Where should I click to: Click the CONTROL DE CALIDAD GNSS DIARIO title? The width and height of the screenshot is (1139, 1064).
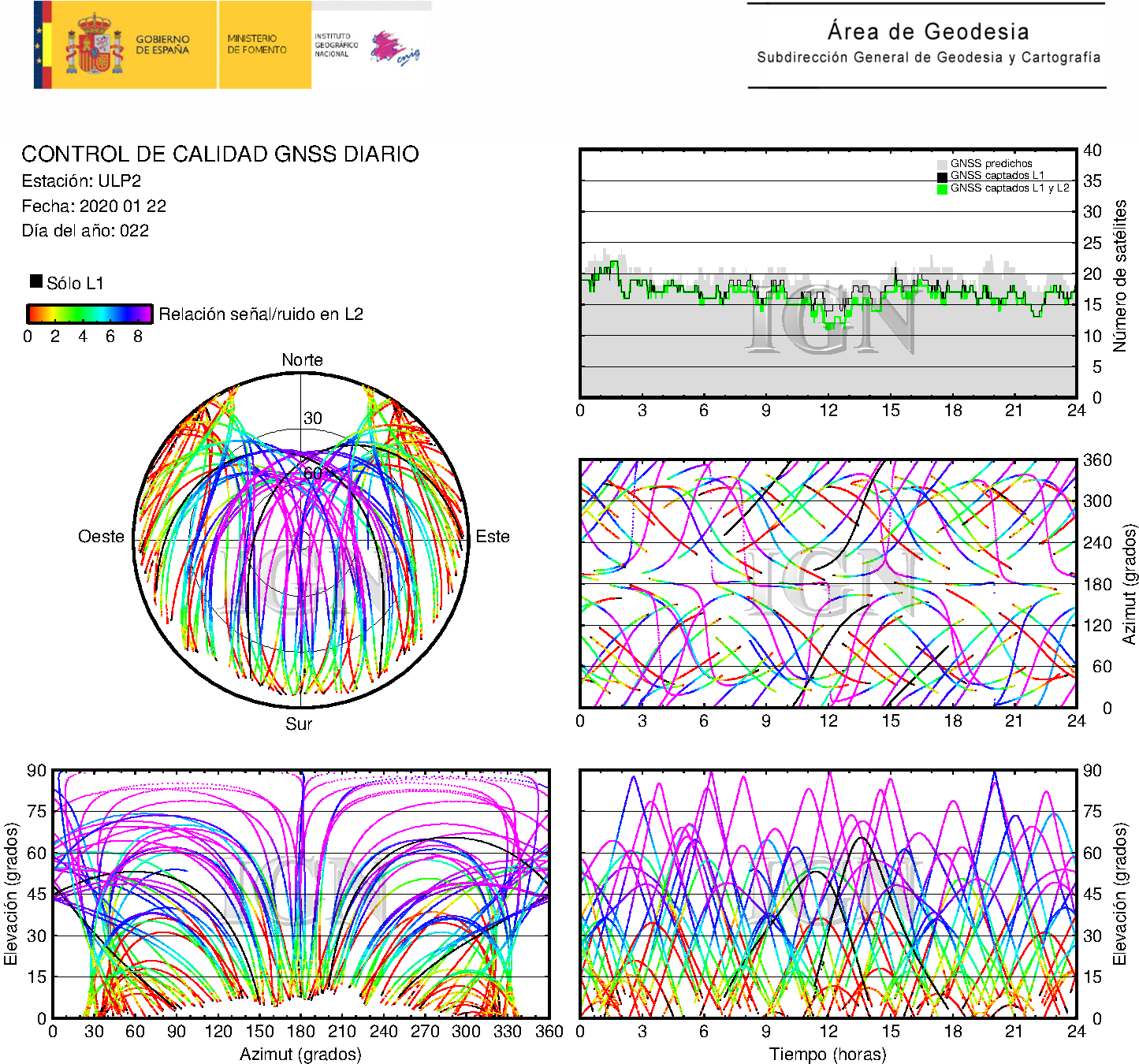tap(220, 154)
